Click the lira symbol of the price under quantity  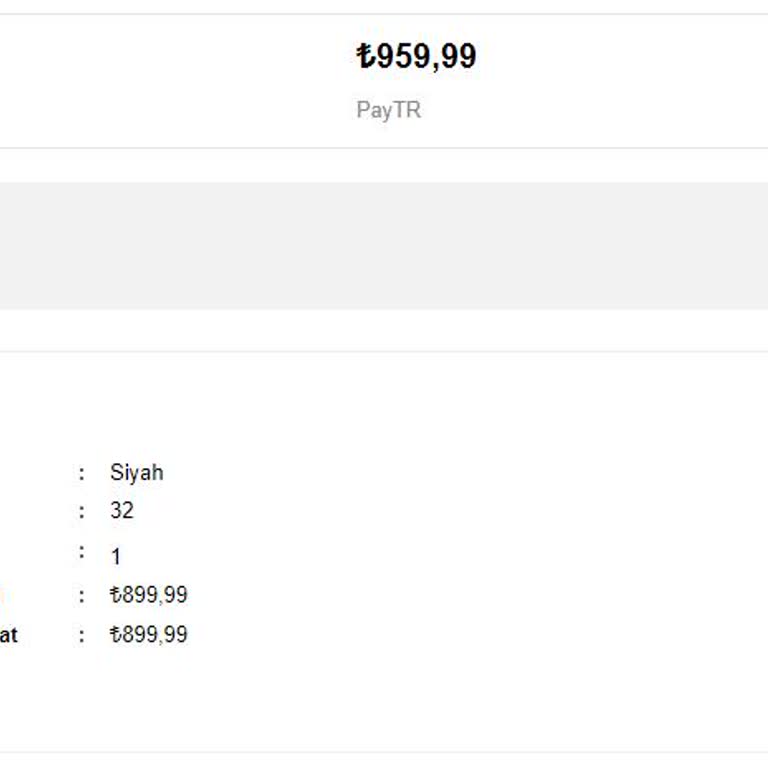click(x=115, y=596)
